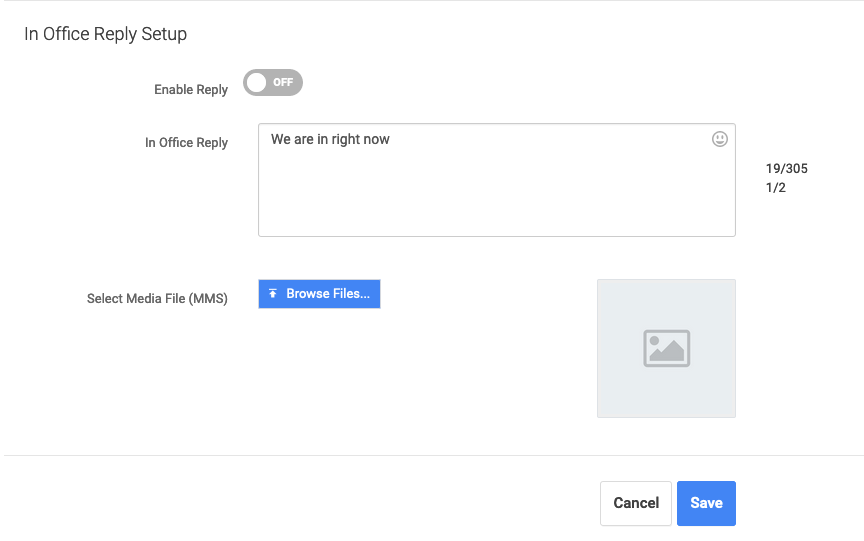This screenshot has width=864, height=541.
Task: Save the In Office Reply settings
Action: pyautogui.click(x=706, y=503)
